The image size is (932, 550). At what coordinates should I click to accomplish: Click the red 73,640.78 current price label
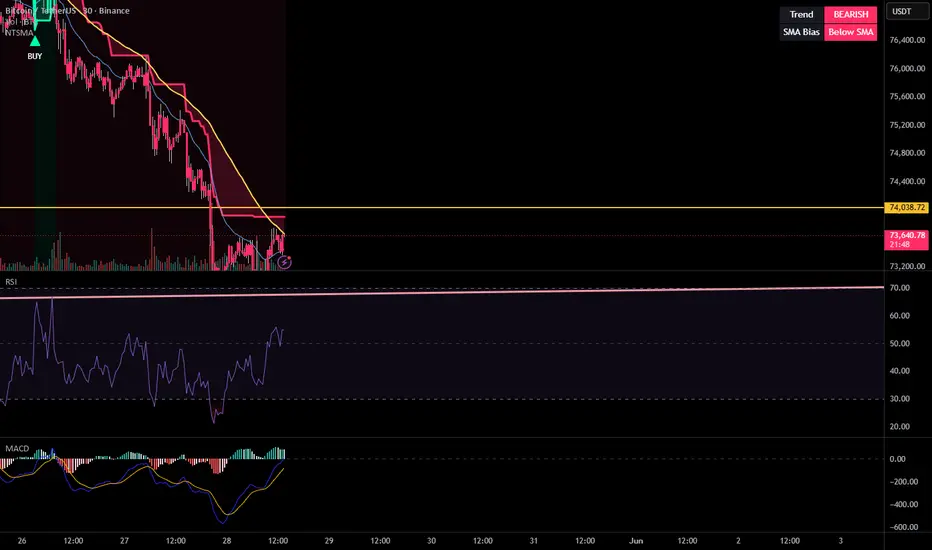[x=907, y=240]
